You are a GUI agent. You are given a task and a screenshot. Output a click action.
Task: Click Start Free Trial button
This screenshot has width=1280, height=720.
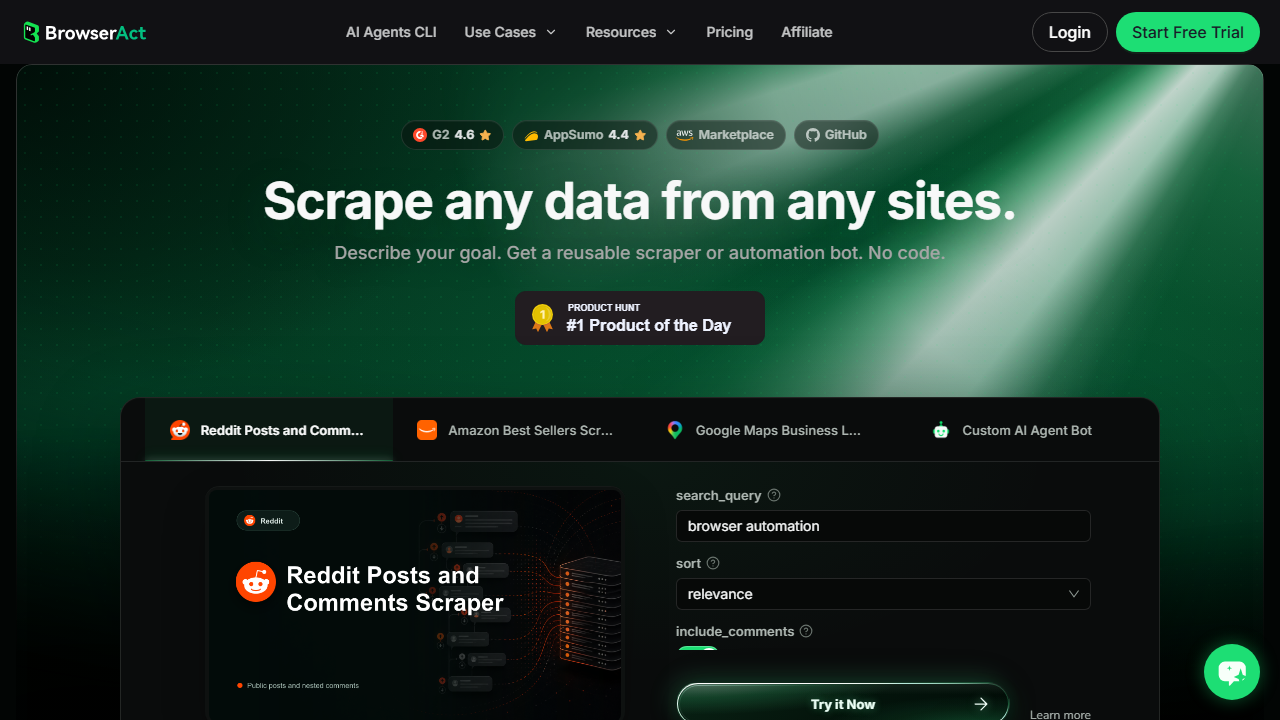(x=1188, y=32)
